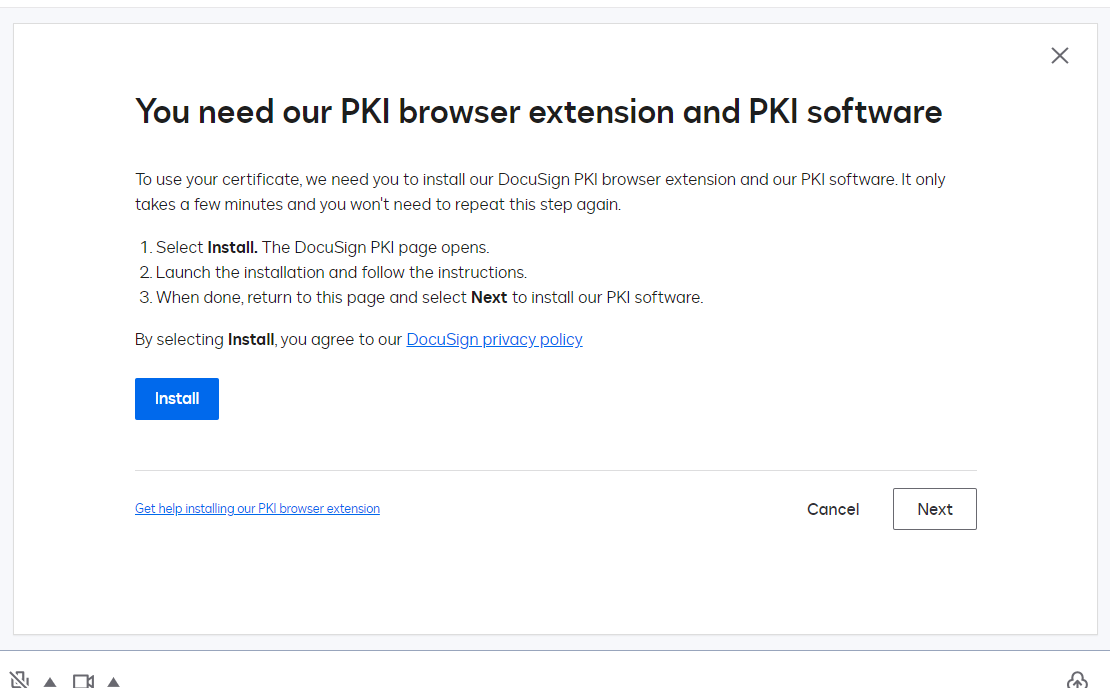The height and width of the screenshot is (688, 1110).
Task: Toggle the muted microphone icon
Action: tap(19, 681)
